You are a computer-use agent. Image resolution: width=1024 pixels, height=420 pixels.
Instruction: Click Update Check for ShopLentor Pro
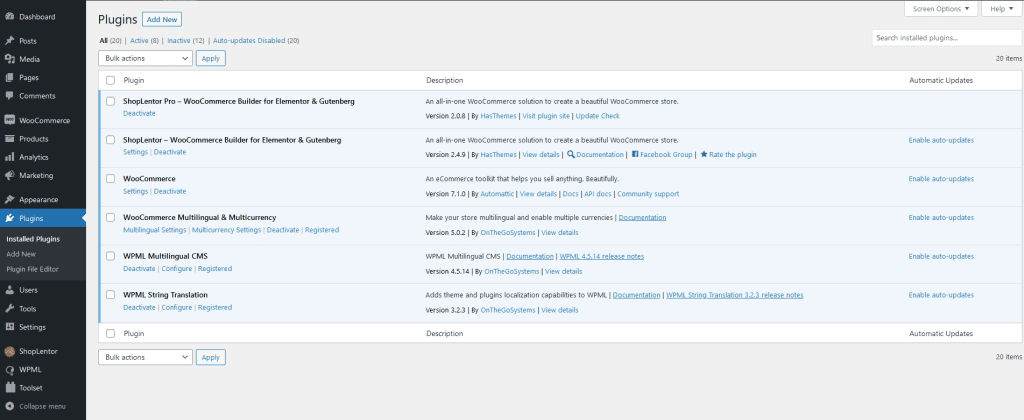(x=598, y=116)
